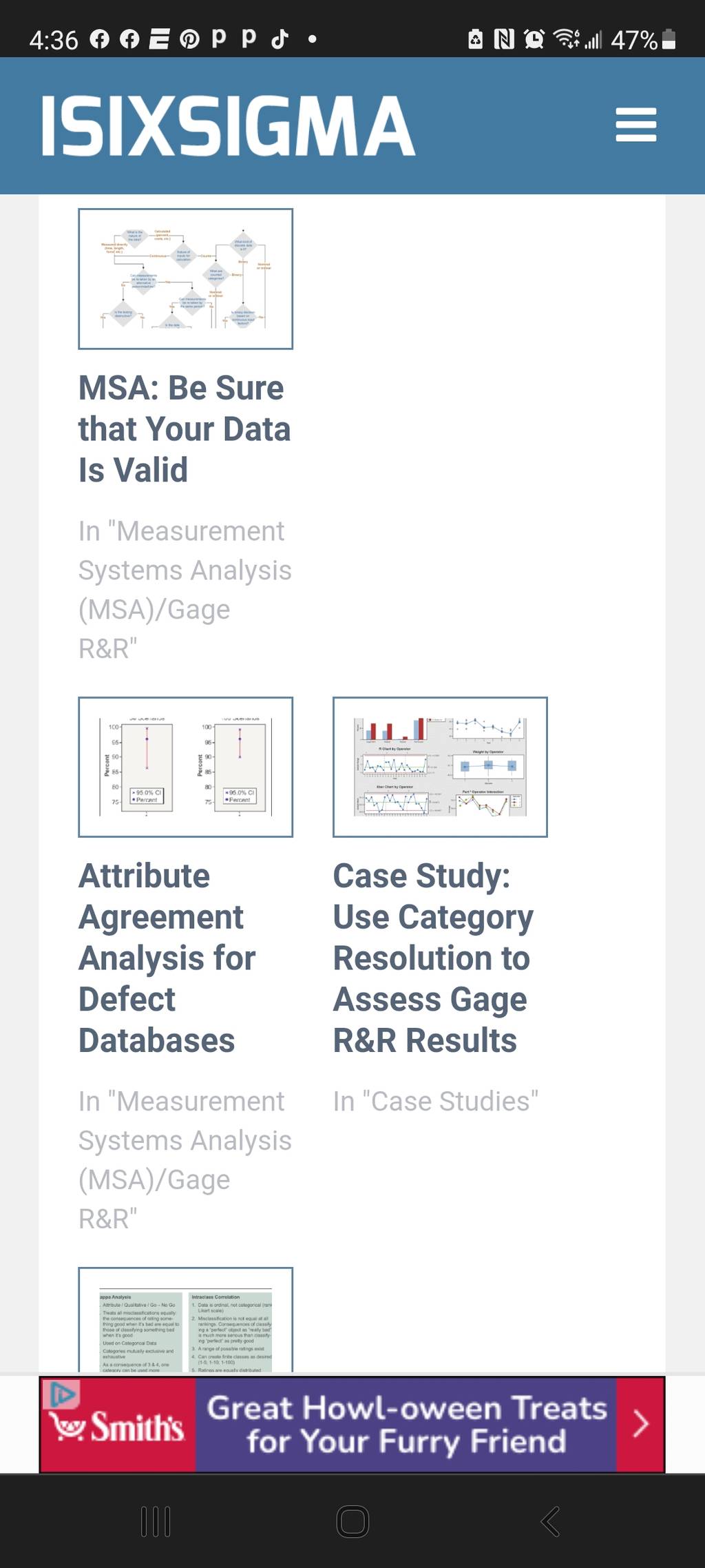Tap the arrow on Smith's ad banner

click(x=640, y=1423)
